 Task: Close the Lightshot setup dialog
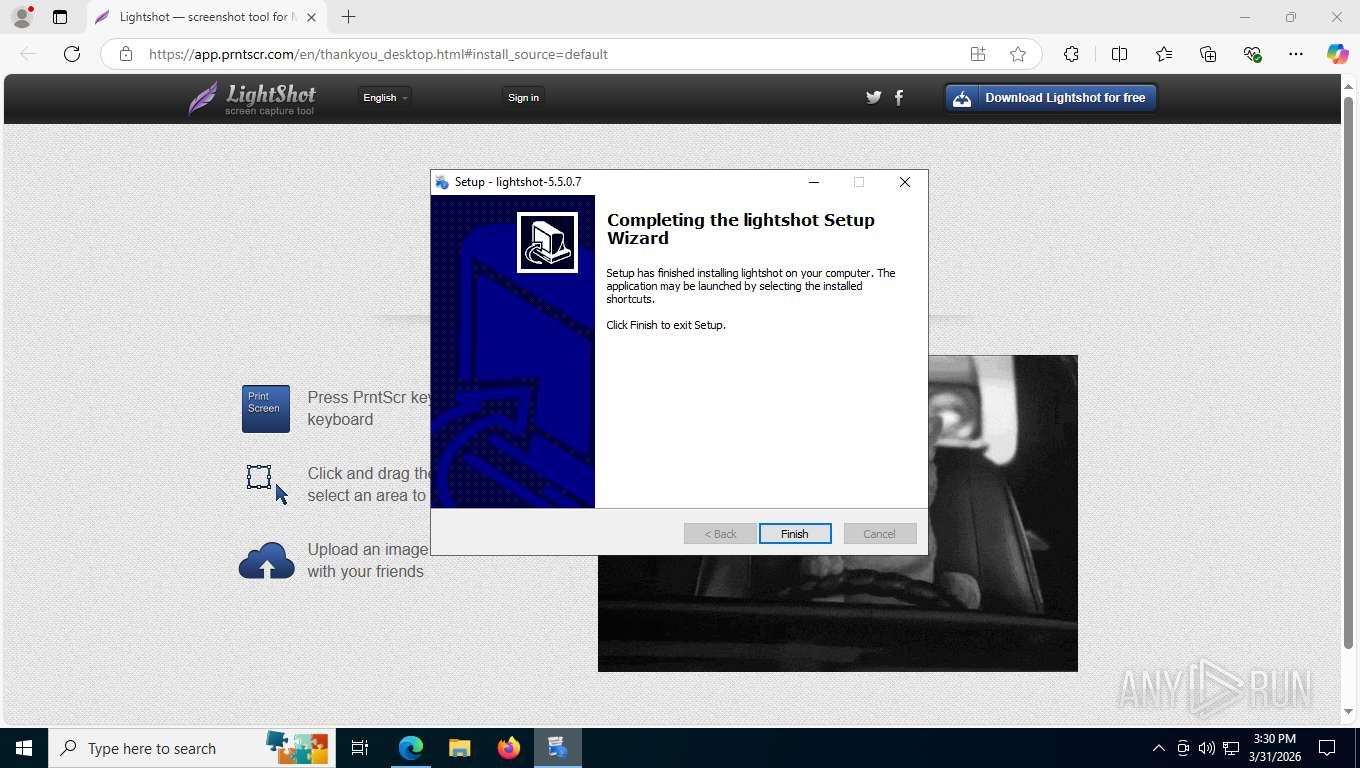coord(905,182)
